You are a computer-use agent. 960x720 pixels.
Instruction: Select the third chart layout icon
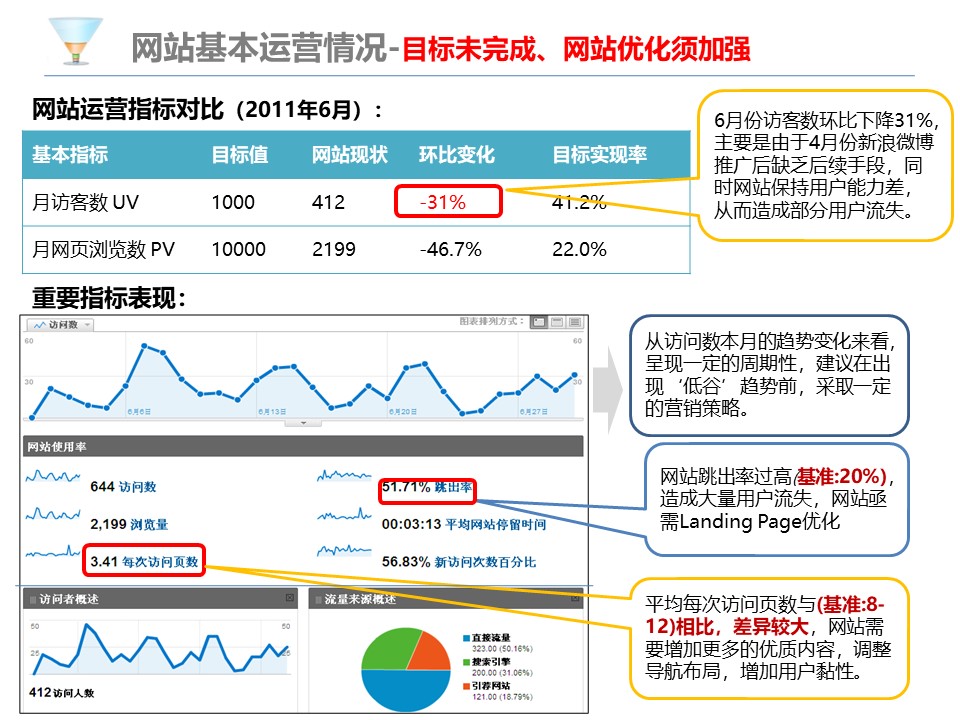(575, 322)
